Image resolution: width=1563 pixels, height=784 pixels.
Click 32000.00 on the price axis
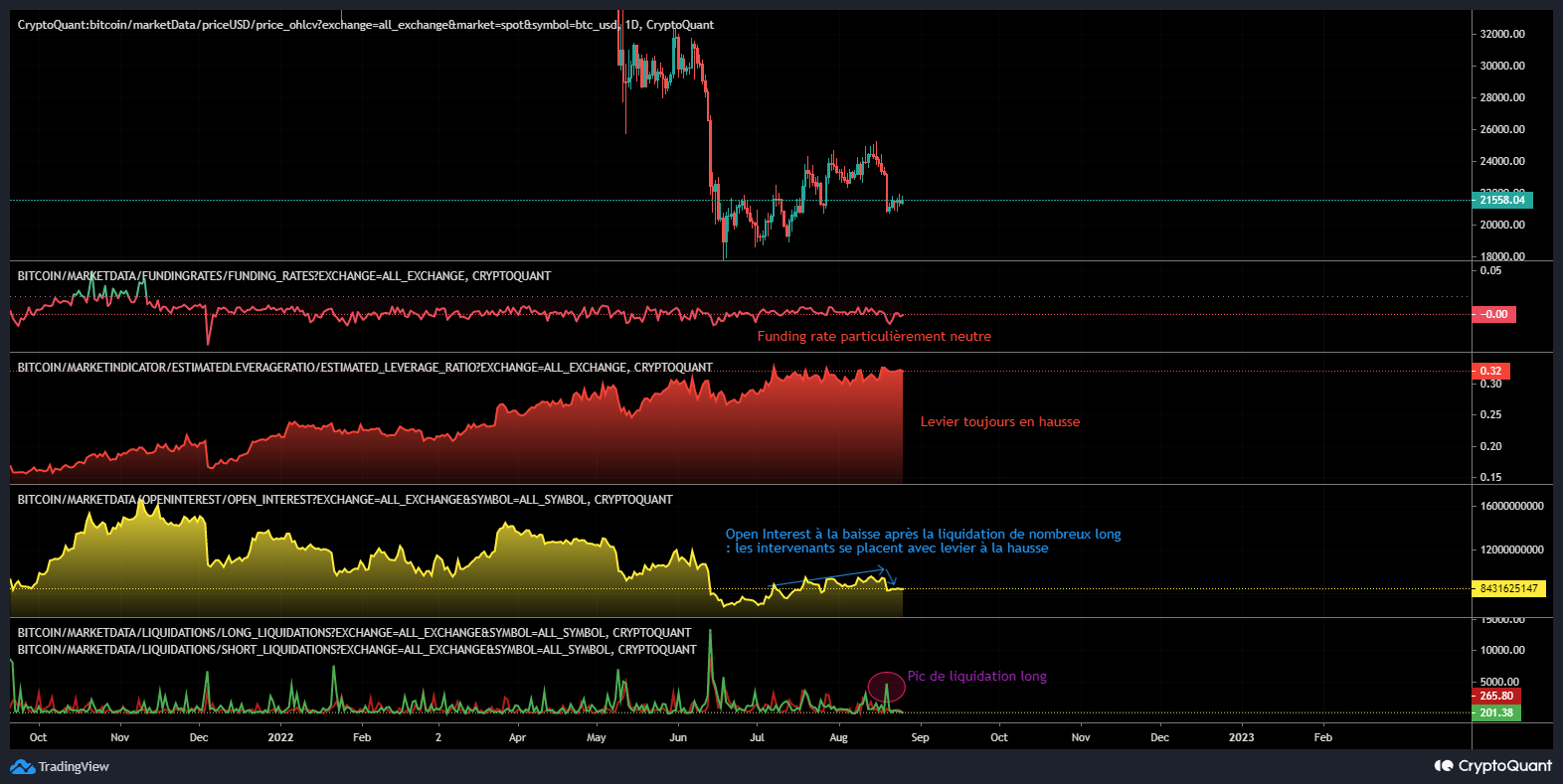(1502, 34)
